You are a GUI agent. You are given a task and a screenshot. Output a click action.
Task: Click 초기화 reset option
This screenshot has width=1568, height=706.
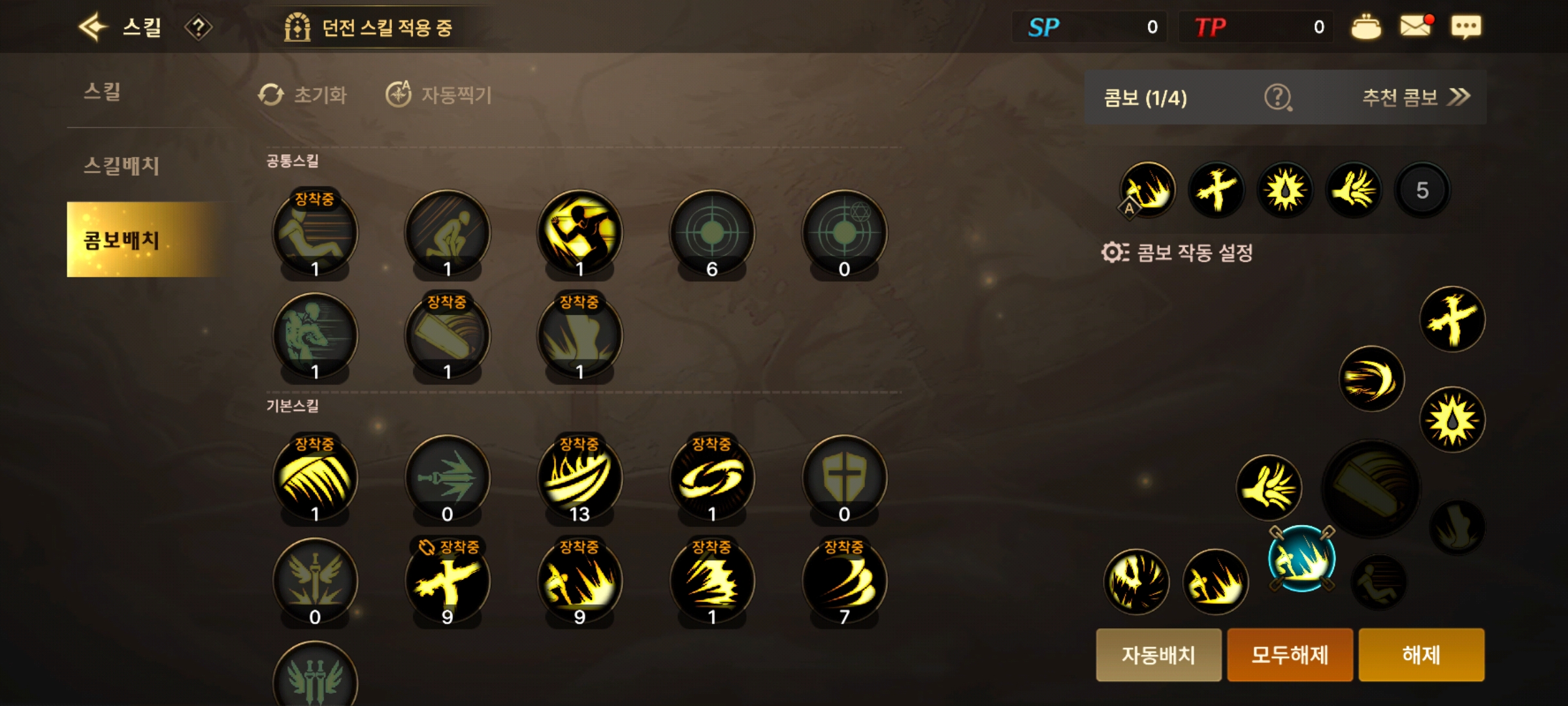coord(302,95)
